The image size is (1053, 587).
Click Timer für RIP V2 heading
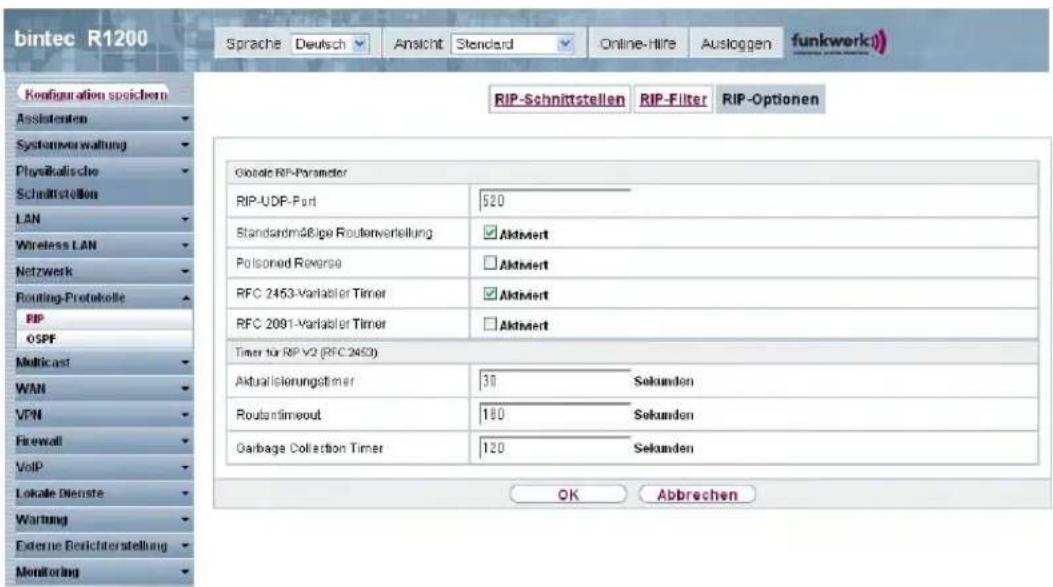(306, 352)
